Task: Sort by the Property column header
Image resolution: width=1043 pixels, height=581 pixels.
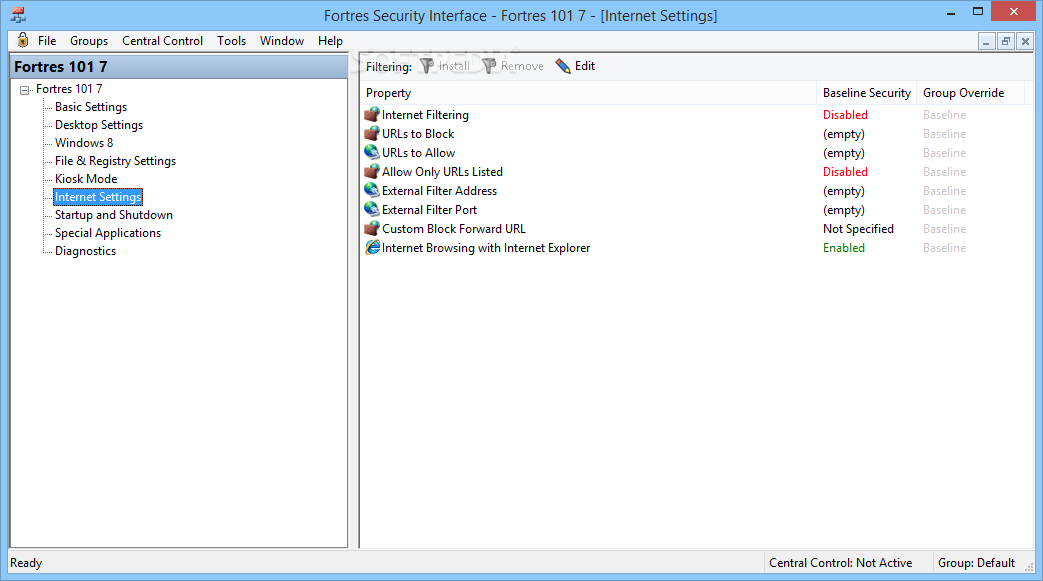Action: [589, 93]
